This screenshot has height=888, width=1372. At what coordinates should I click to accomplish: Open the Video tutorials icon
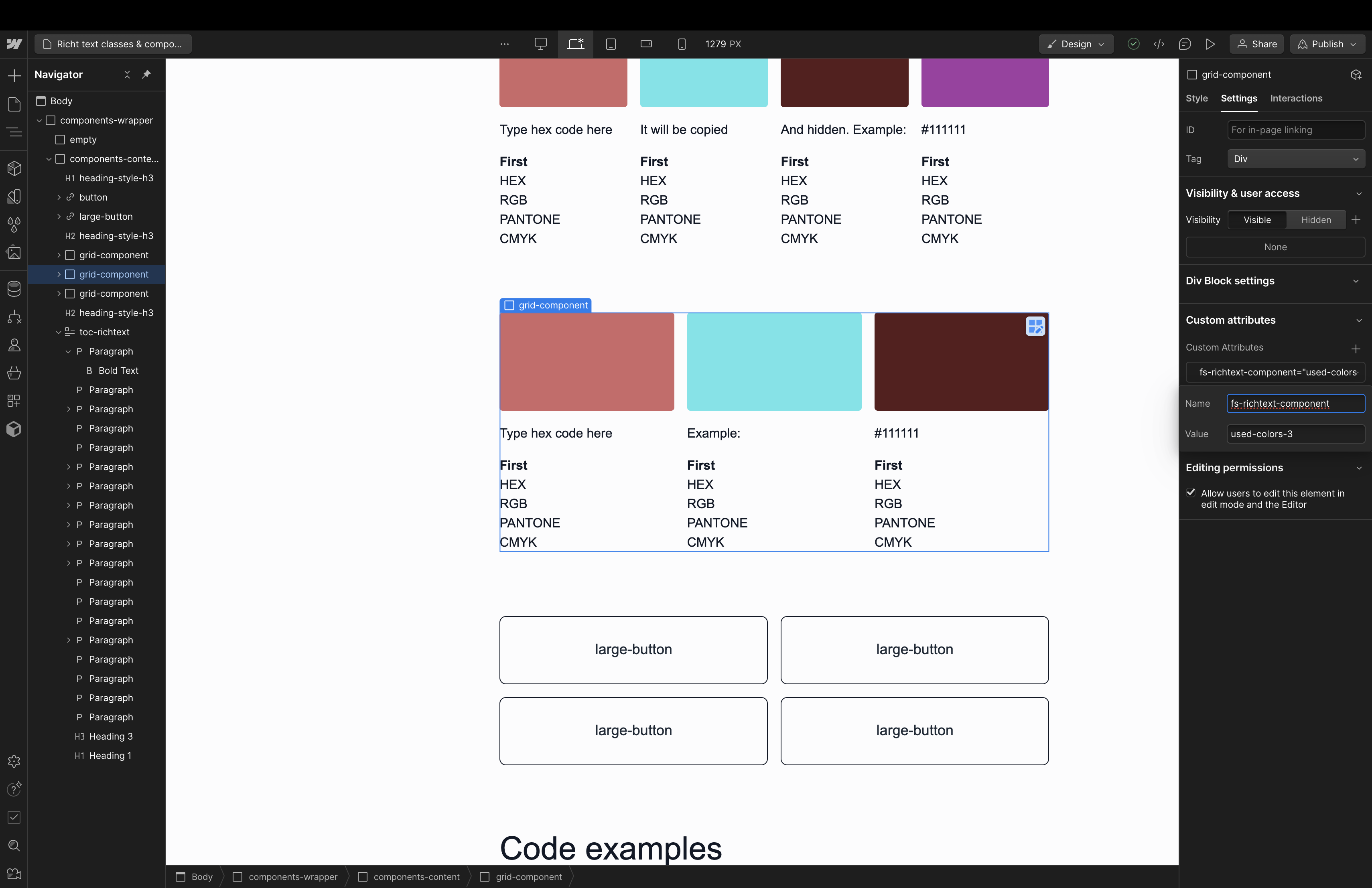[x=14, y=874]
